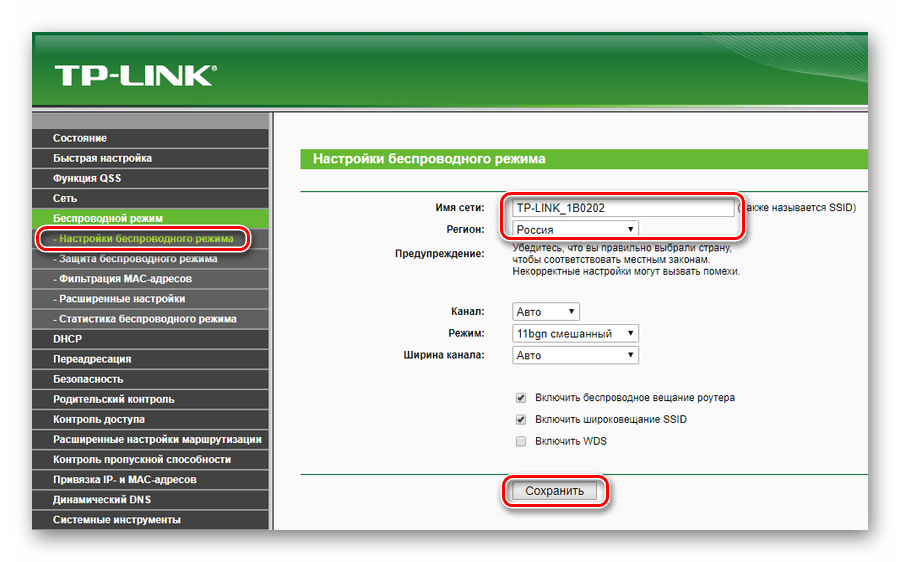Open the Регион dropdown showing Россия
The height and width of the screenshot is (562, 900).
click(x=575, y=230)
